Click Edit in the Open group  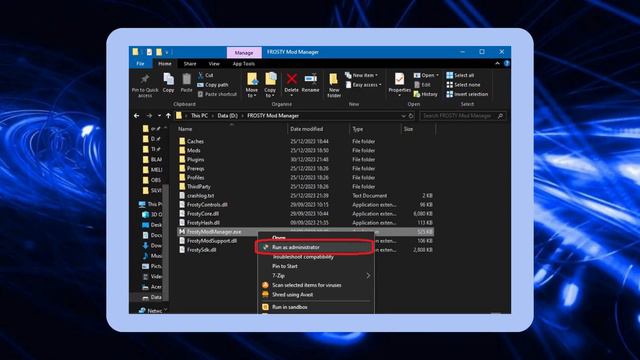click(x=422, y=85)
